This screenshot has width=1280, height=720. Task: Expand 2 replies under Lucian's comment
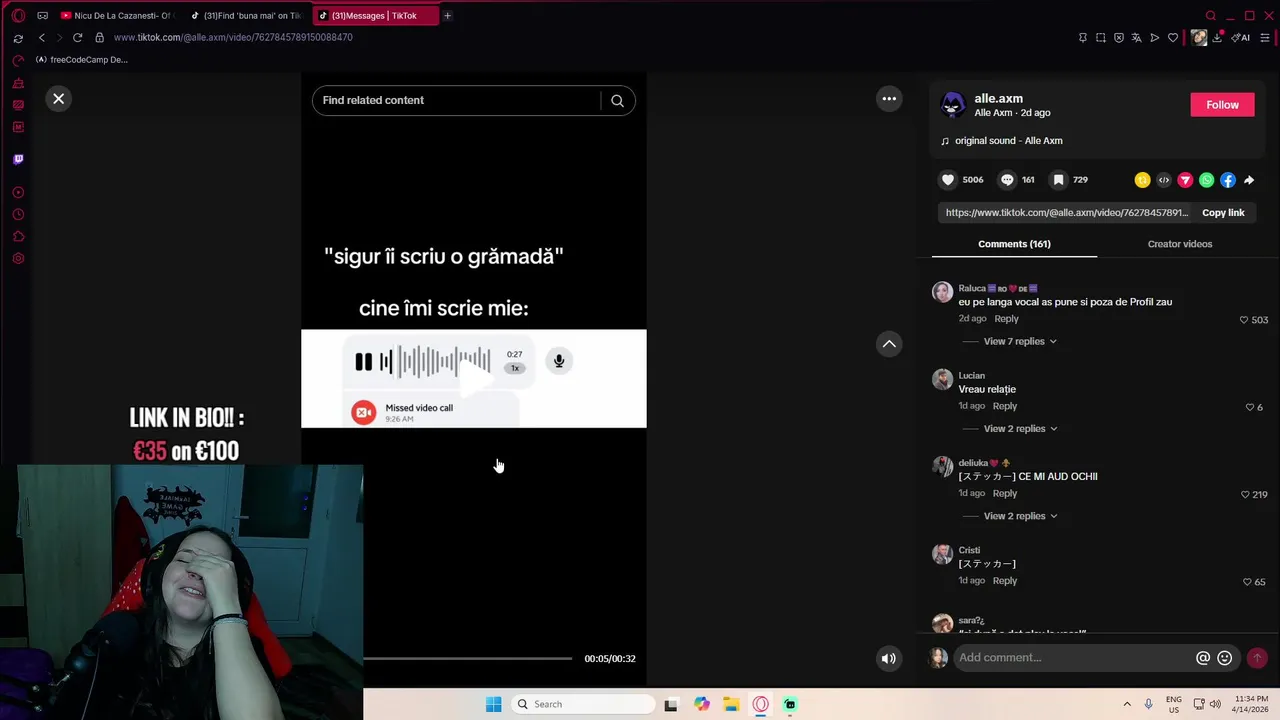point(1019,428)
